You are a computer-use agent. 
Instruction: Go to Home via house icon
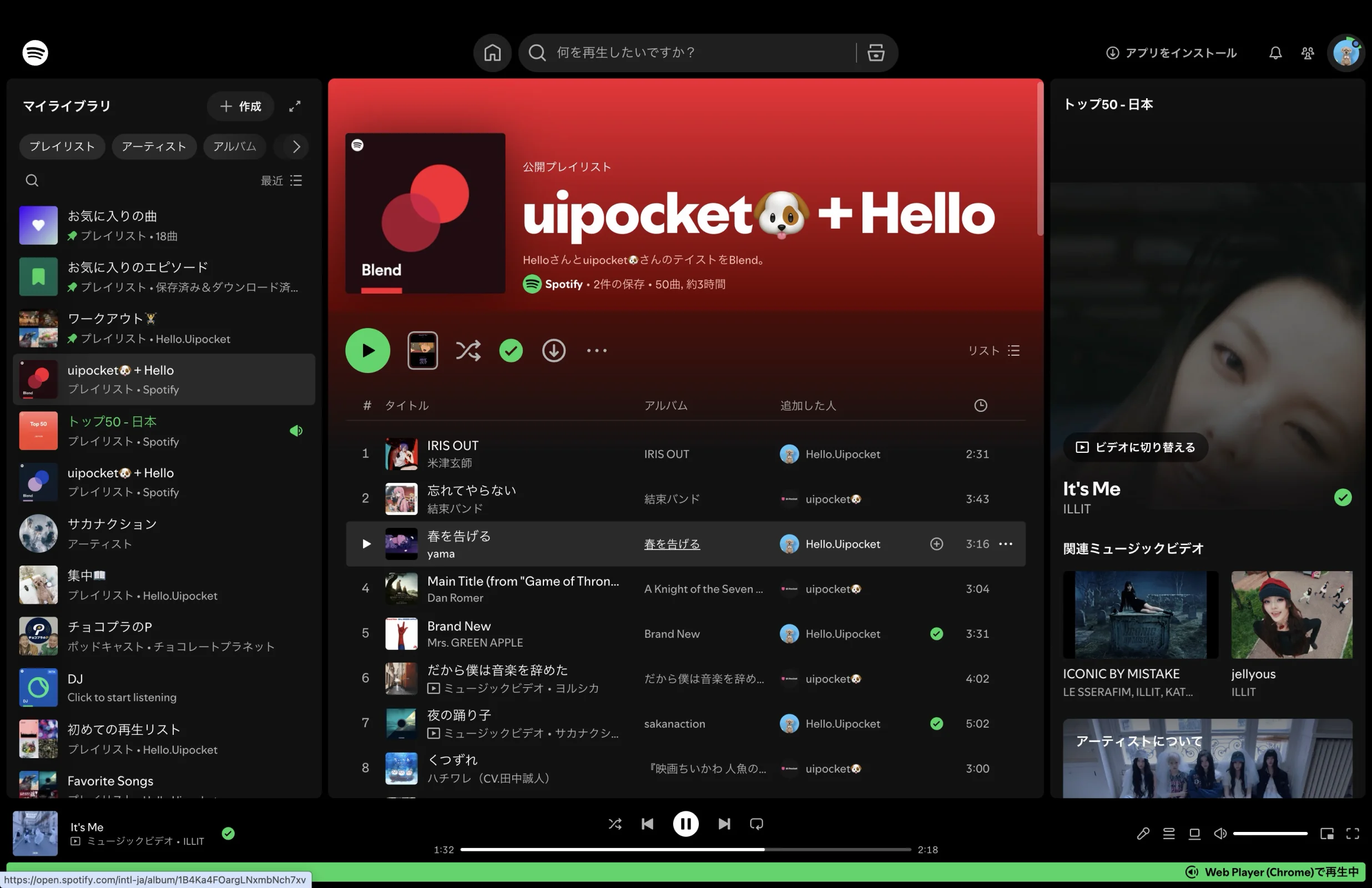(x=492, y=53)
